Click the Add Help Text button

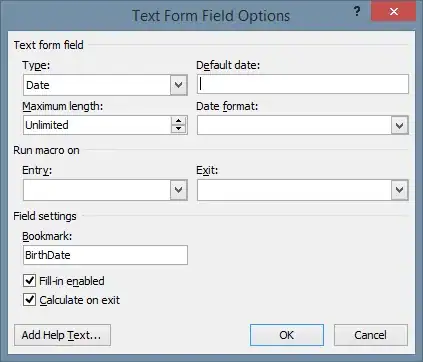(62, 335)
